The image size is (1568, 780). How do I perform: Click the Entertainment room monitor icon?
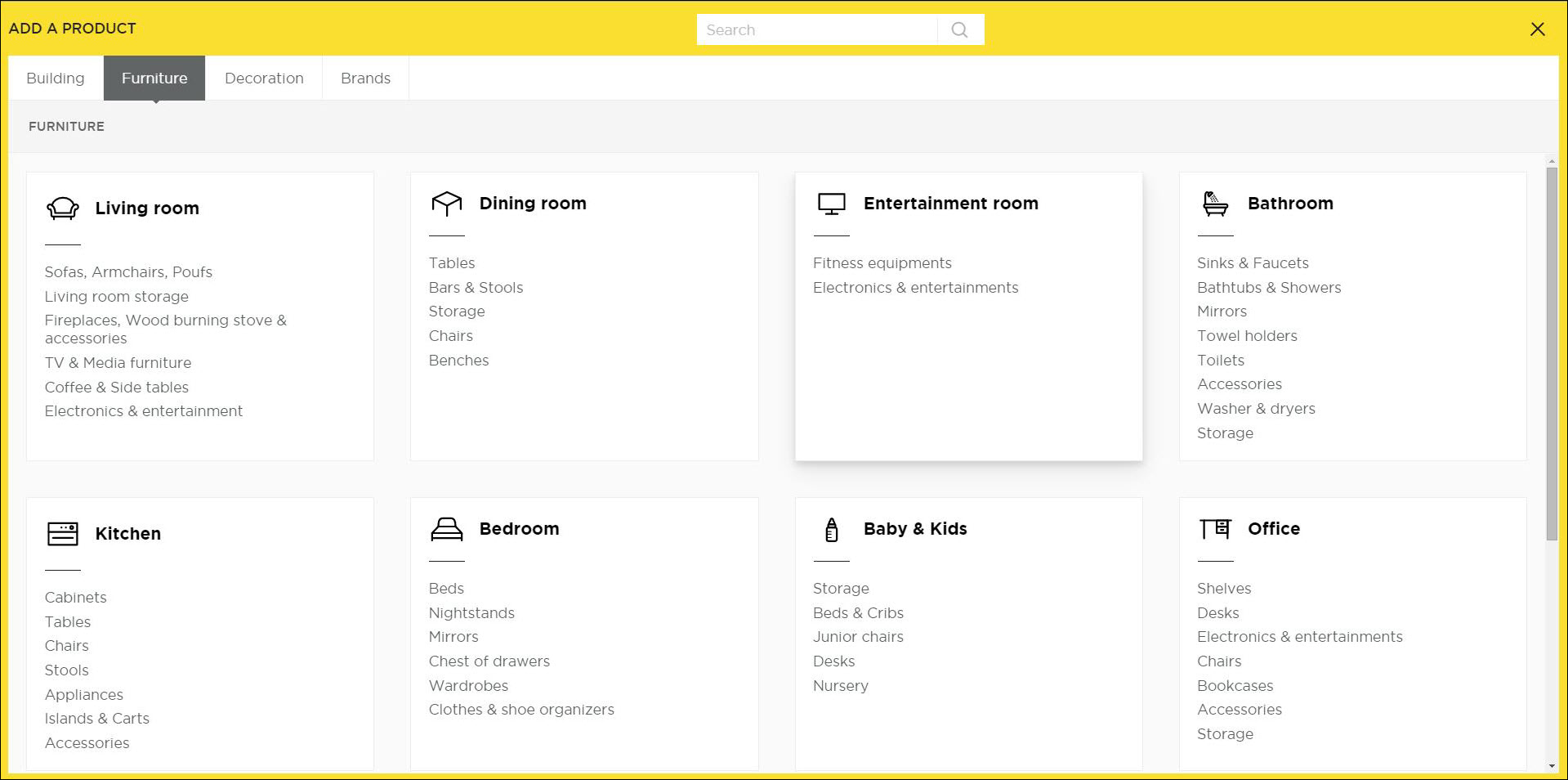pos(832,204)
